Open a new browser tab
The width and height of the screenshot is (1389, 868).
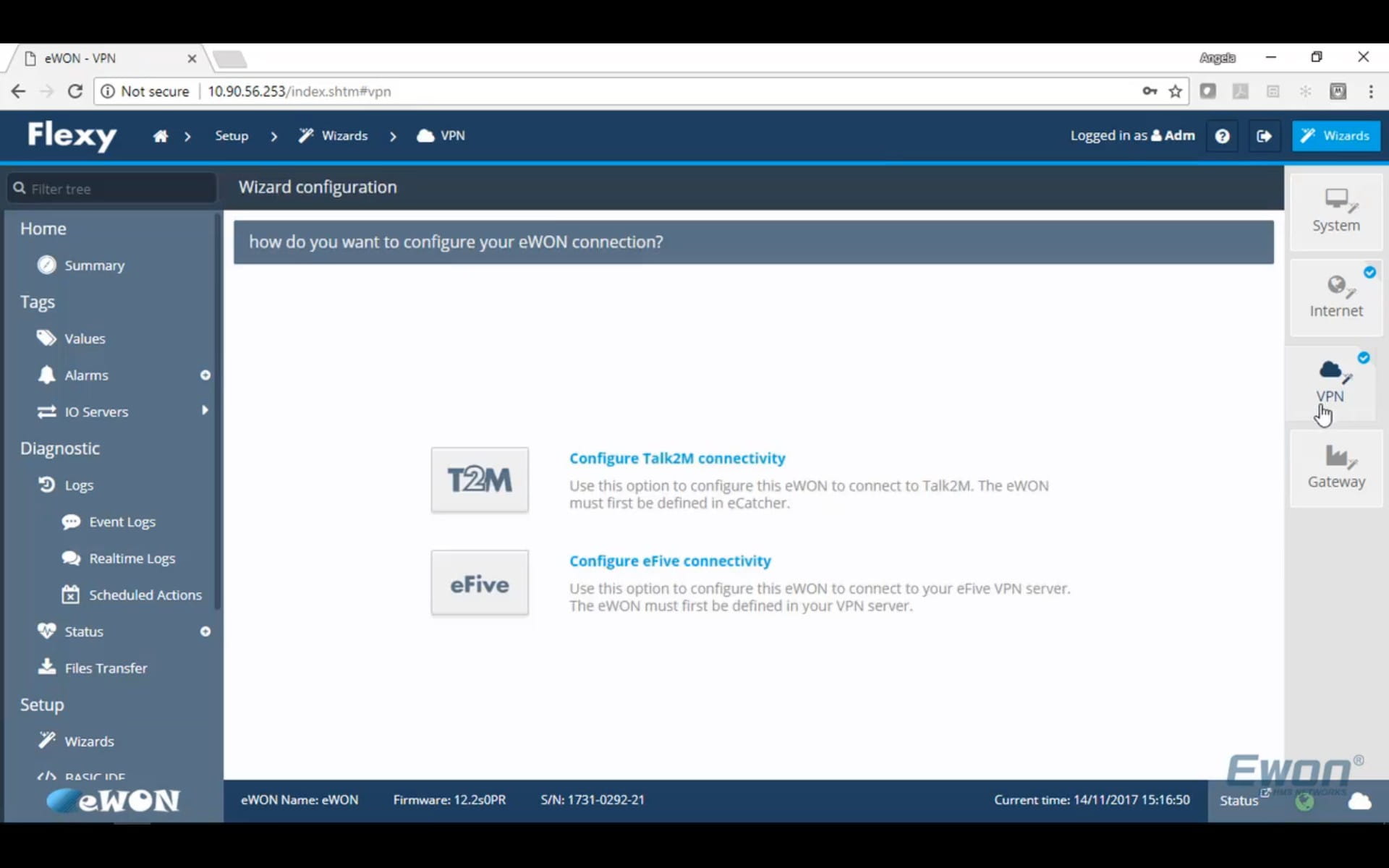pyautogui.click(x=230, y=59)
